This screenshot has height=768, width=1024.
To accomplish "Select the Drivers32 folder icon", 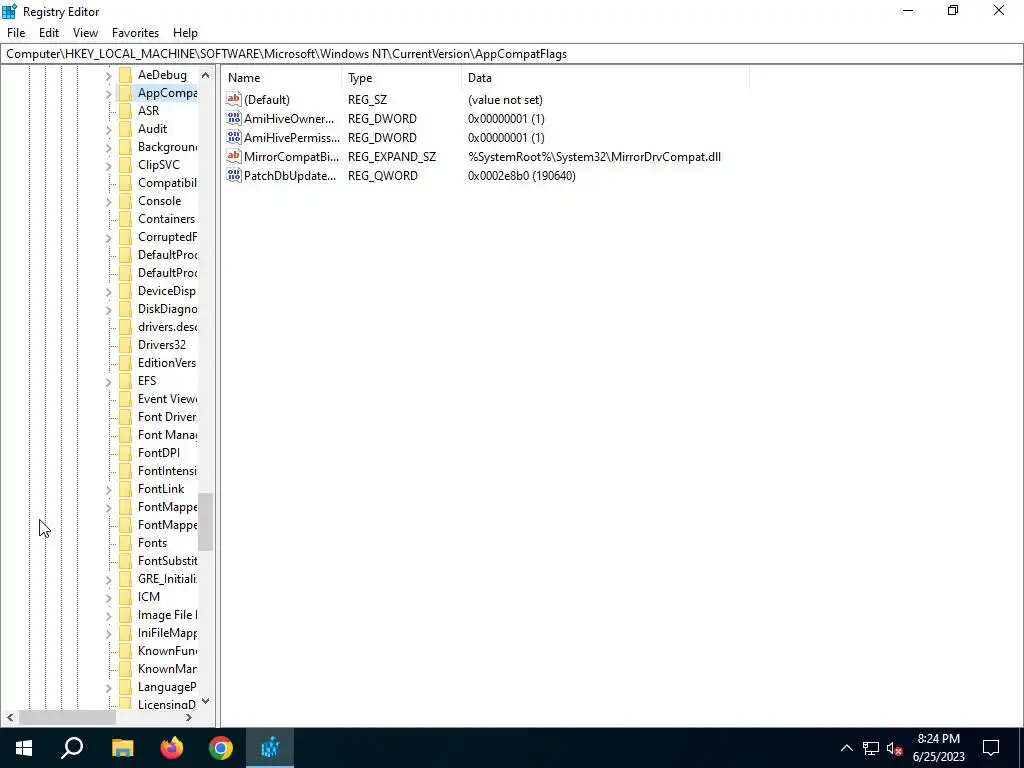I will click(125, 345).
